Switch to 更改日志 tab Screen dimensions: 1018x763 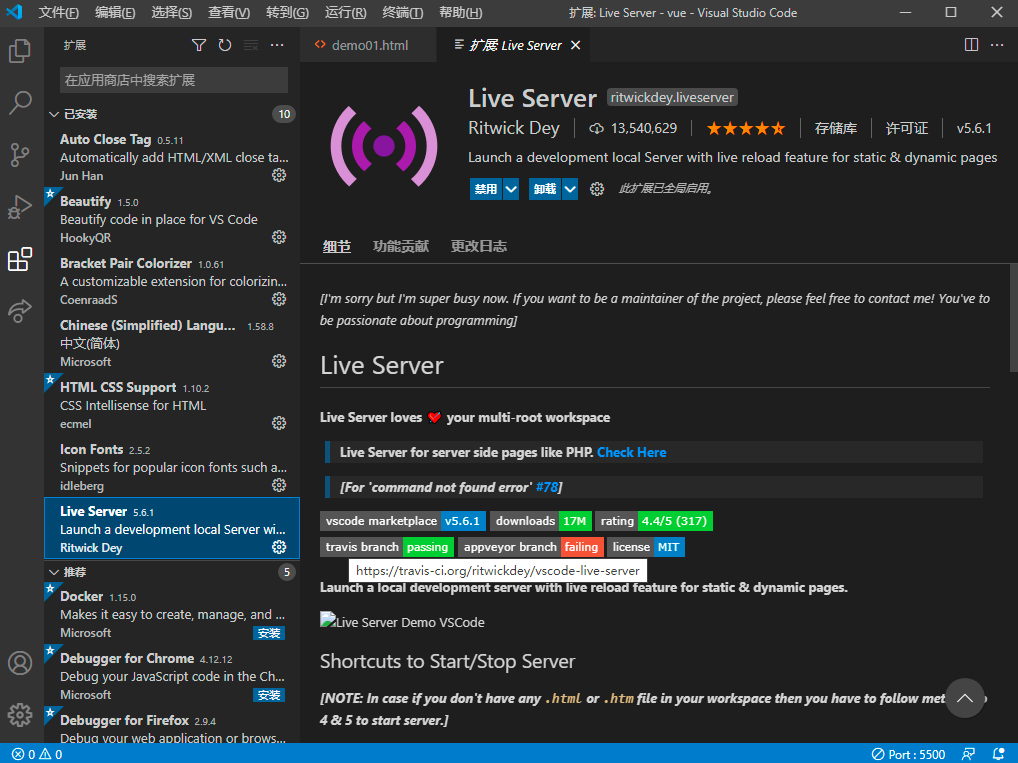[478, 246]
